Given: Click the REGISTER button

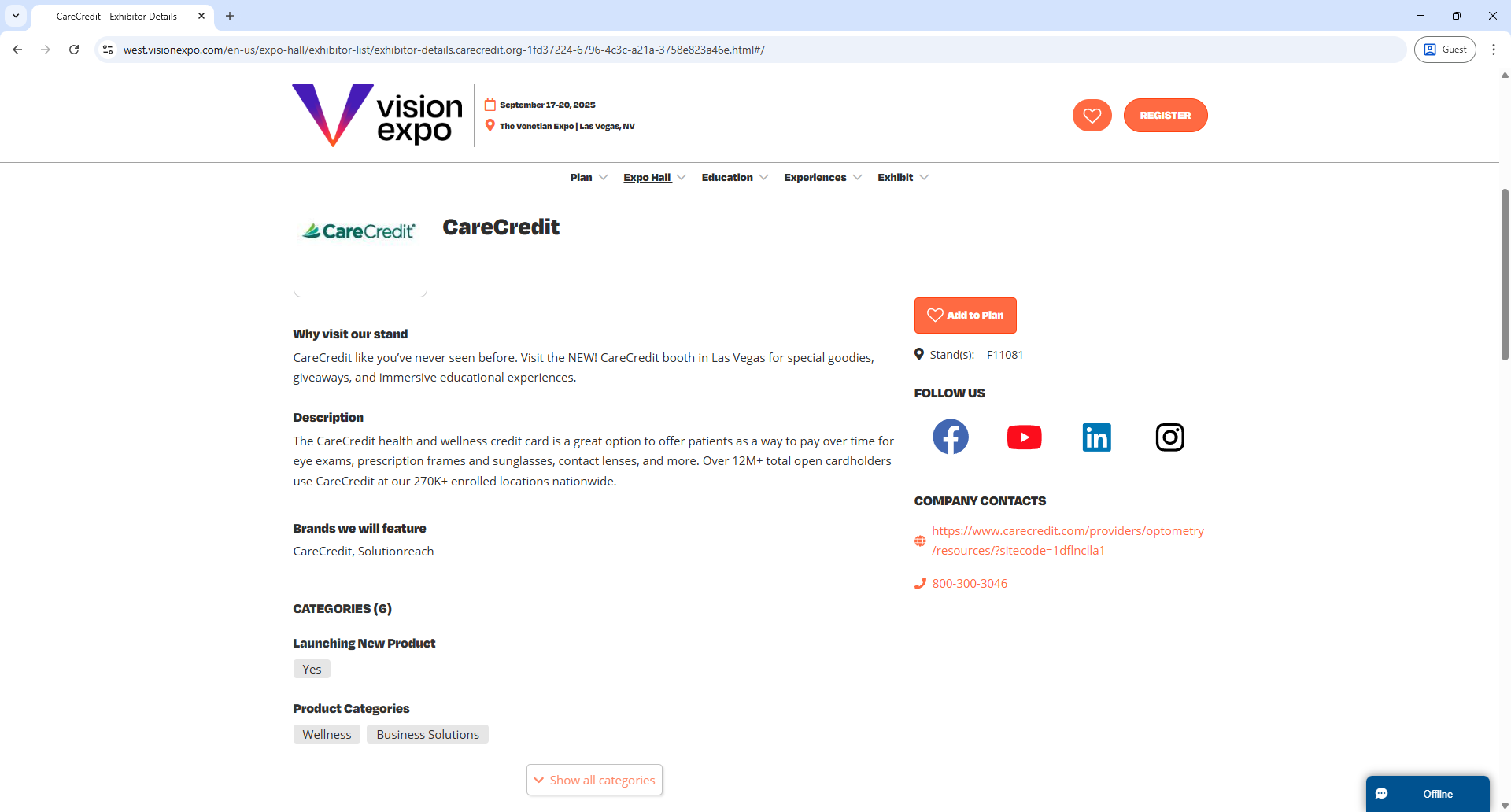Looking at the screenshot, I should click(1165, 115).
